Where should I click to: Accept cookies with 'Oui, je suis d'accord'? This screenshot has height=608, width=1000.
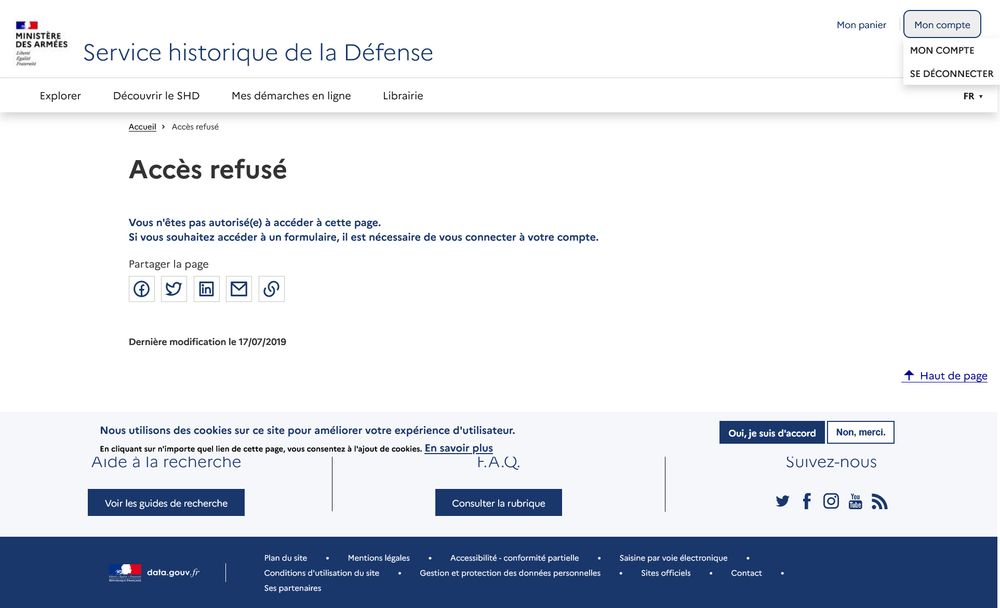click(772, 432)
